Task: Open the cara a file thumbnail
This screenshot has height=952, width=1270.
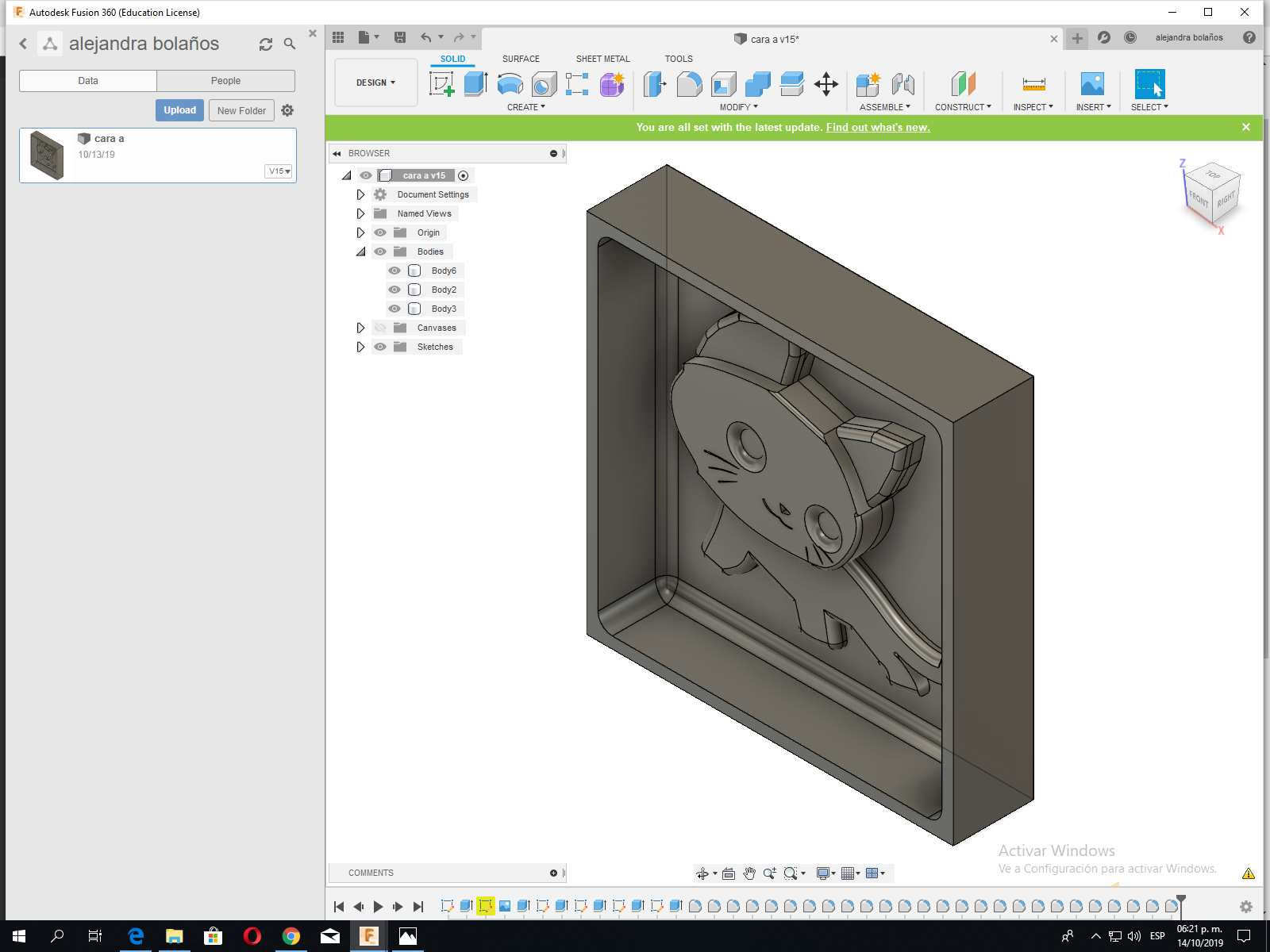Action: point(47,155)
